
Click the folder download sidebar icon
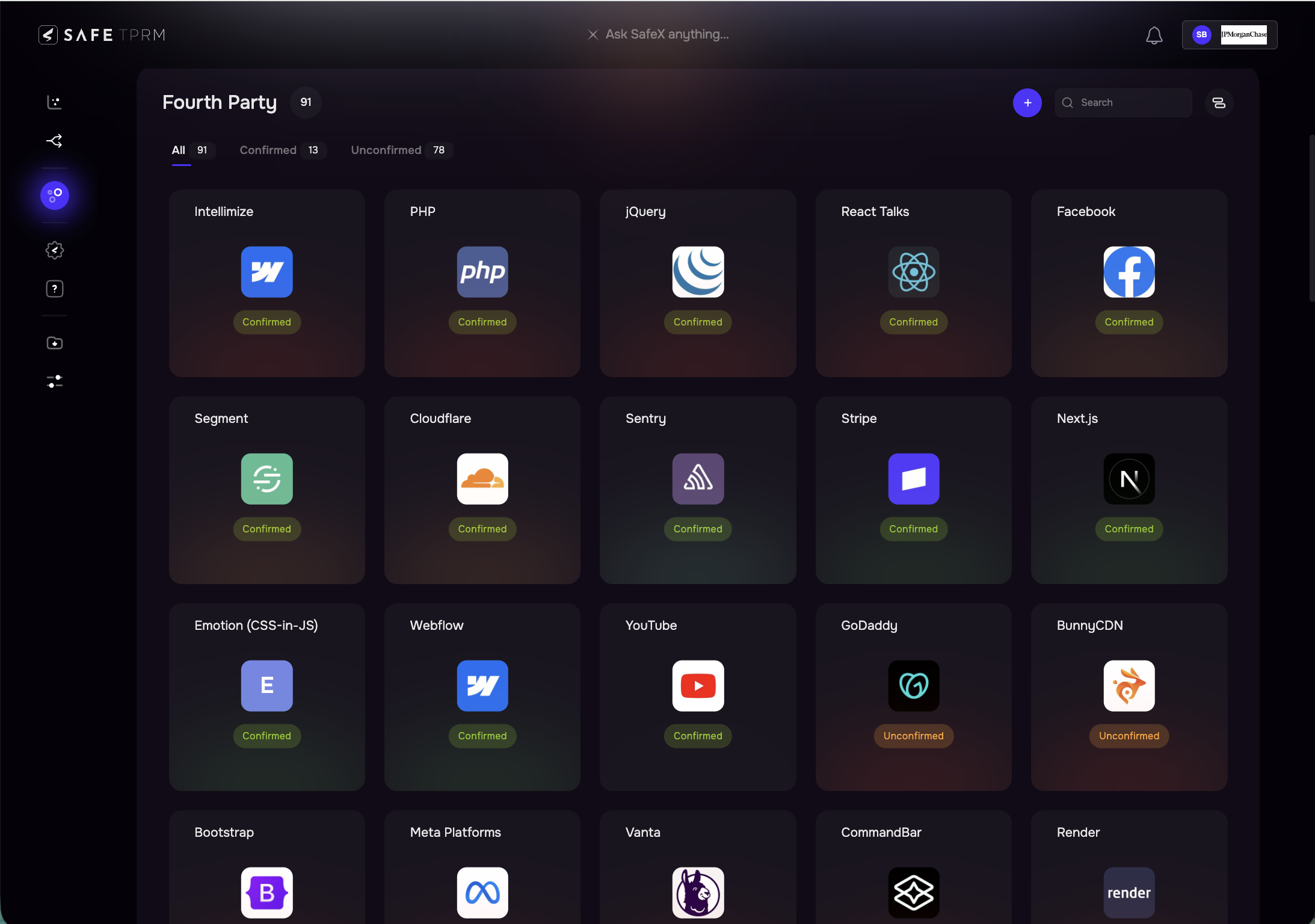pyautogui.click(x=54, y=343)
